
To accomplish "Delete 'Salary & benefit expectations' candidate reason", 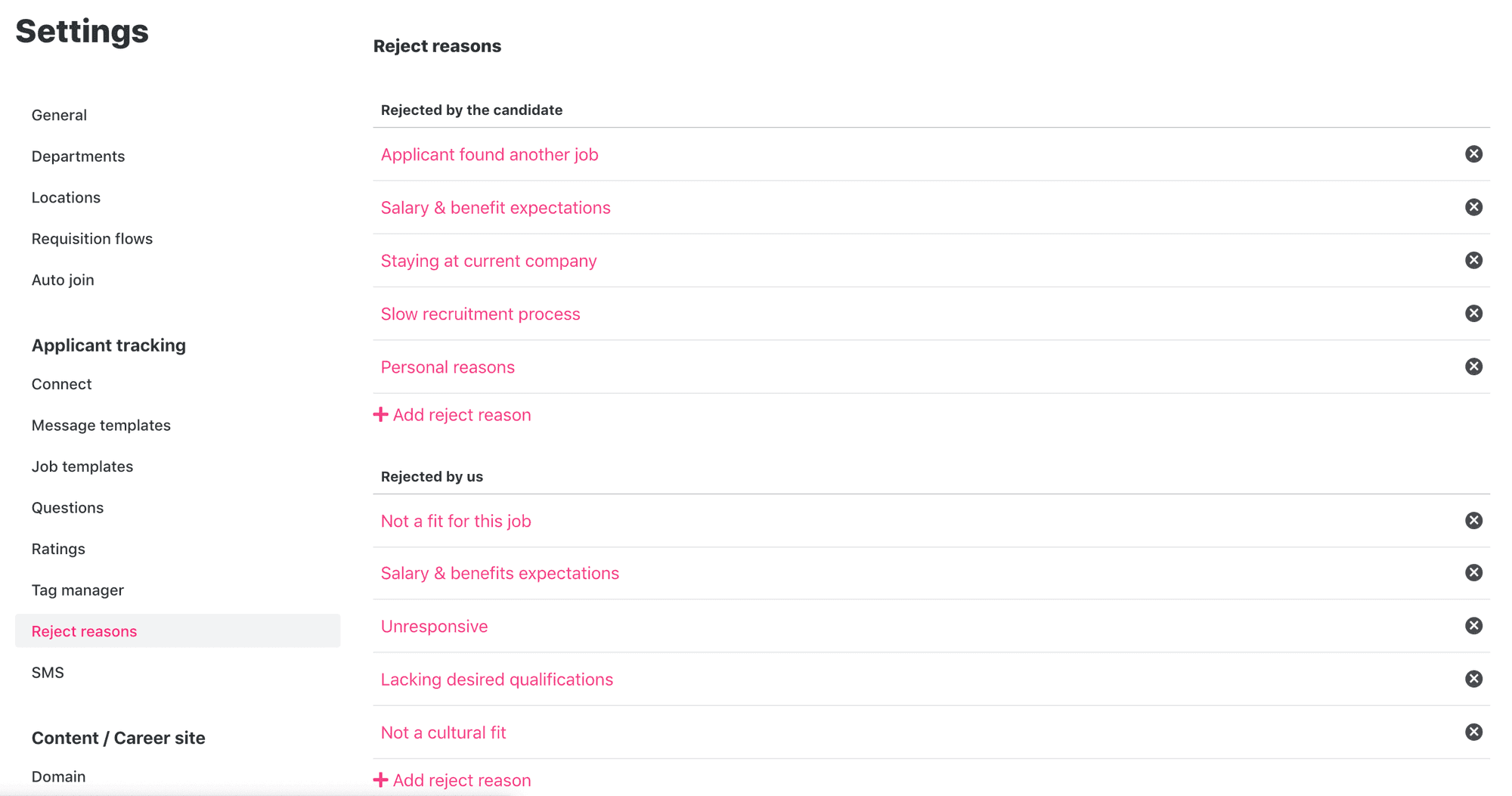I will pyautogui.click(x=1473, y=207).
